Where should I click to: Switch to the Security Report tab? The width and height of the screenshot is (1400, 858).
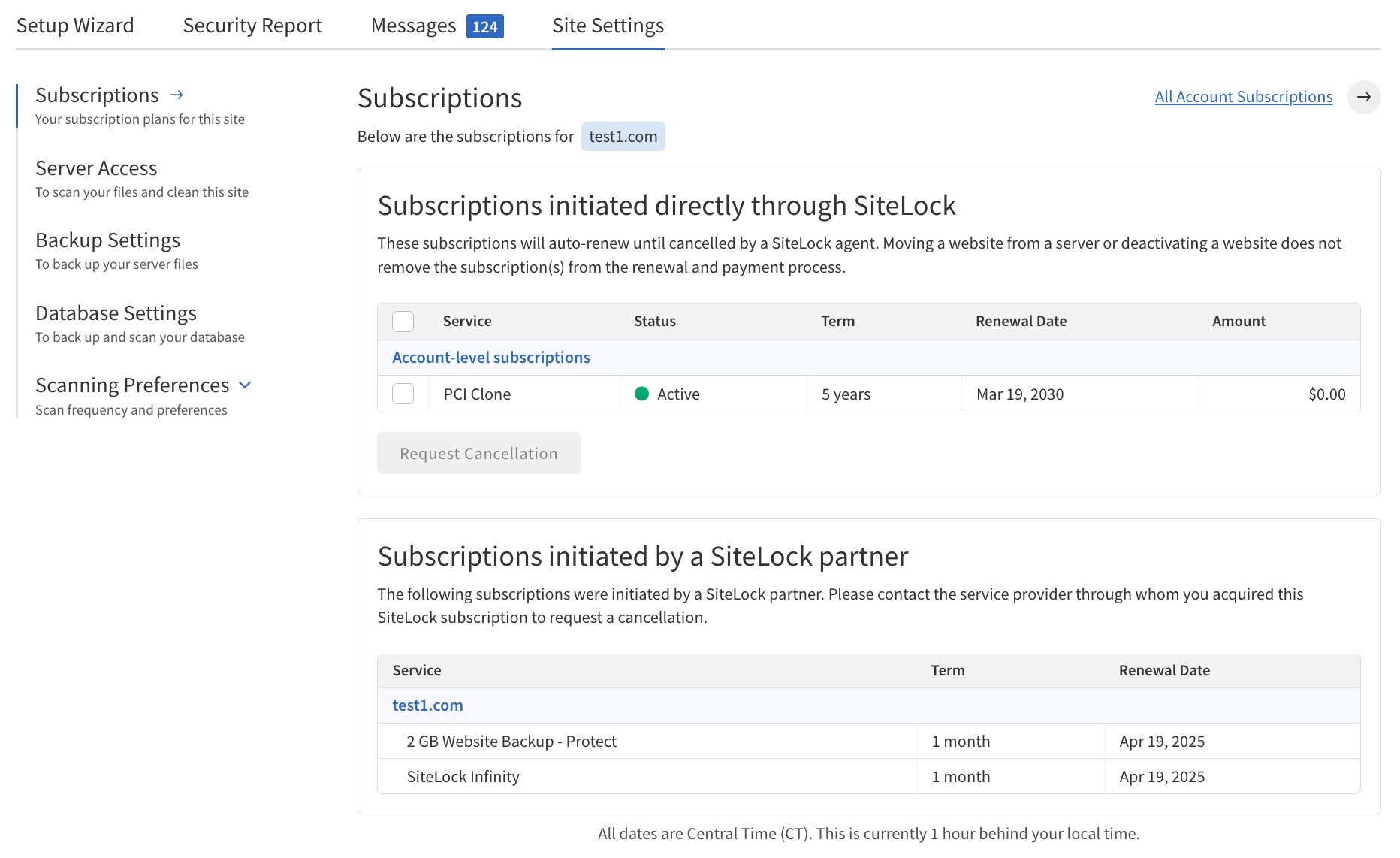pos(252,26)
